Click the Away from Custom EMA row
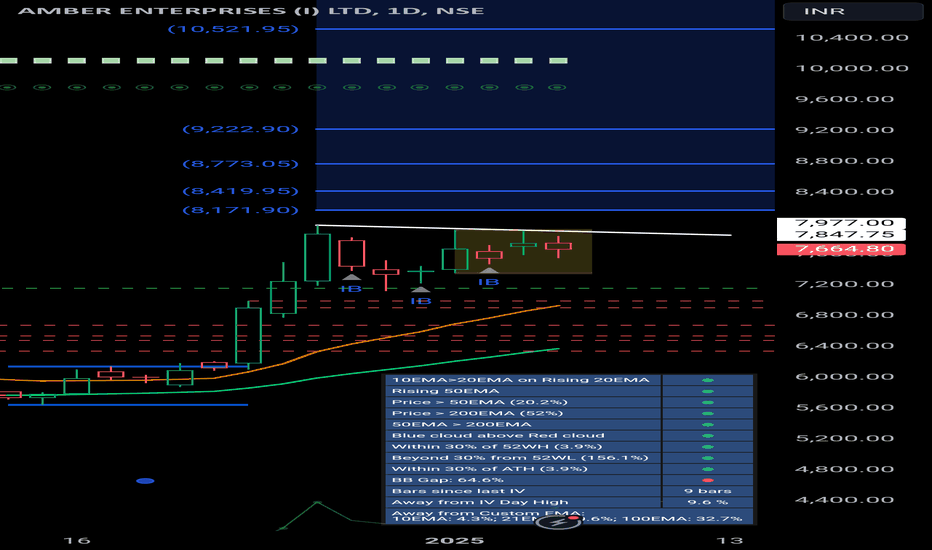 pyautogui.click(x=569, y=516)
